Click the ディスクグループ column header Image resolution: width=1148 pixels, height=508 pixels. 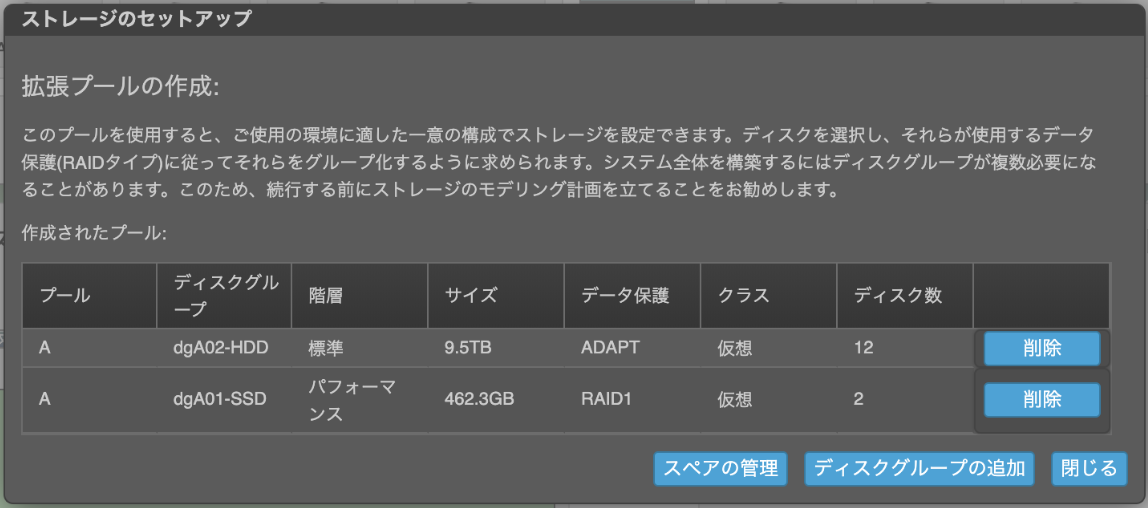[223, 296]
